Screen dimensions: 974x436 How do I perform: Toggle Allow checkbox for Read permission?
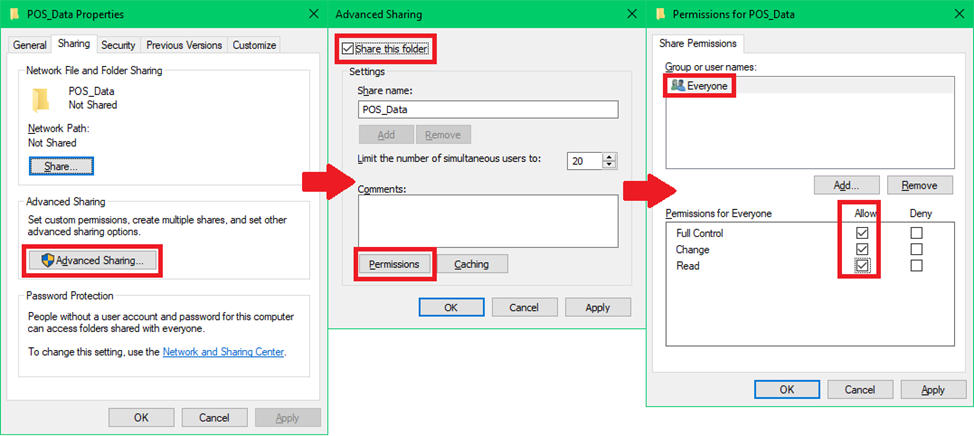point(859,265)
